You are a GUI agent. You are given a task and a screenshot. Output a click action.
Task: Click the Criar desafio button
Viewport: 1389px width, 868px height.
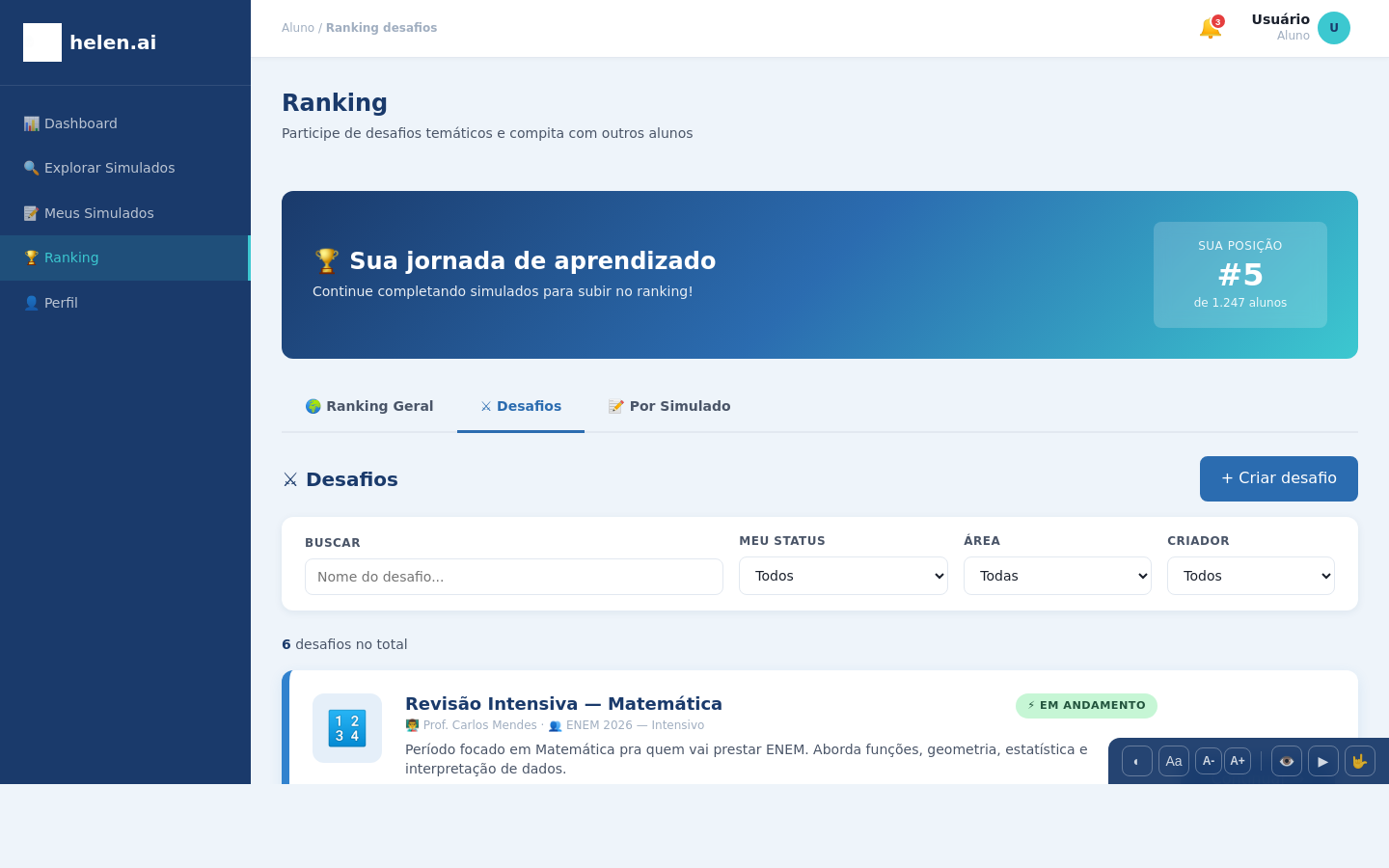(x=1278, y=478)
